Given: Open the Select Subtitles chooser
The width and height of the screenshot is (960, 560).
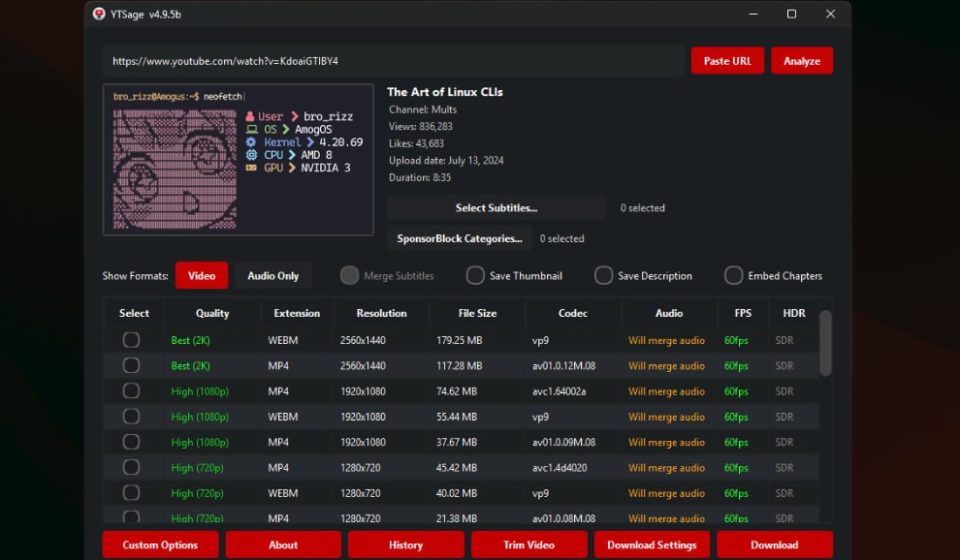Looking at the screenshot, I should tap(496, 208).
